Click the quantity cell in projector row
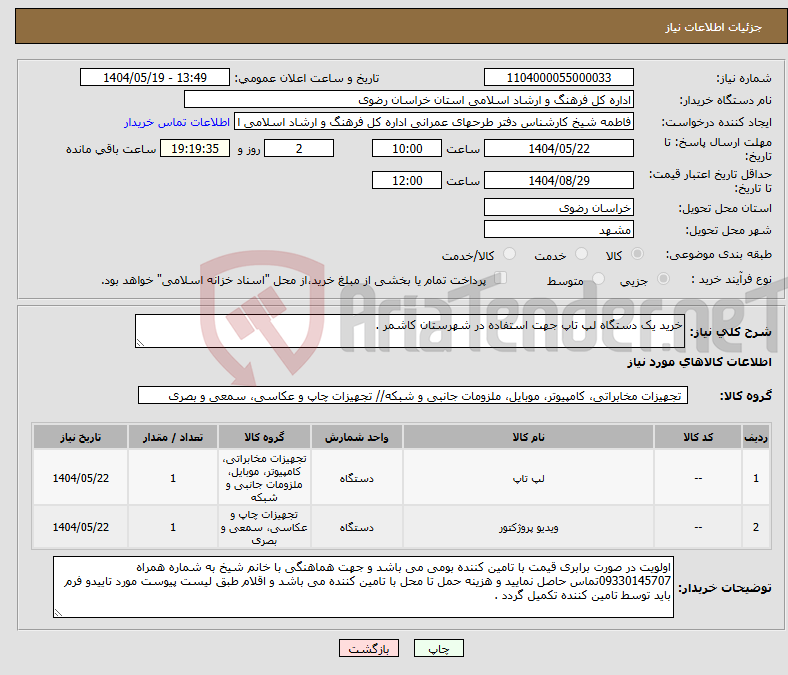788x675 pixels. [x=173, y=527]
